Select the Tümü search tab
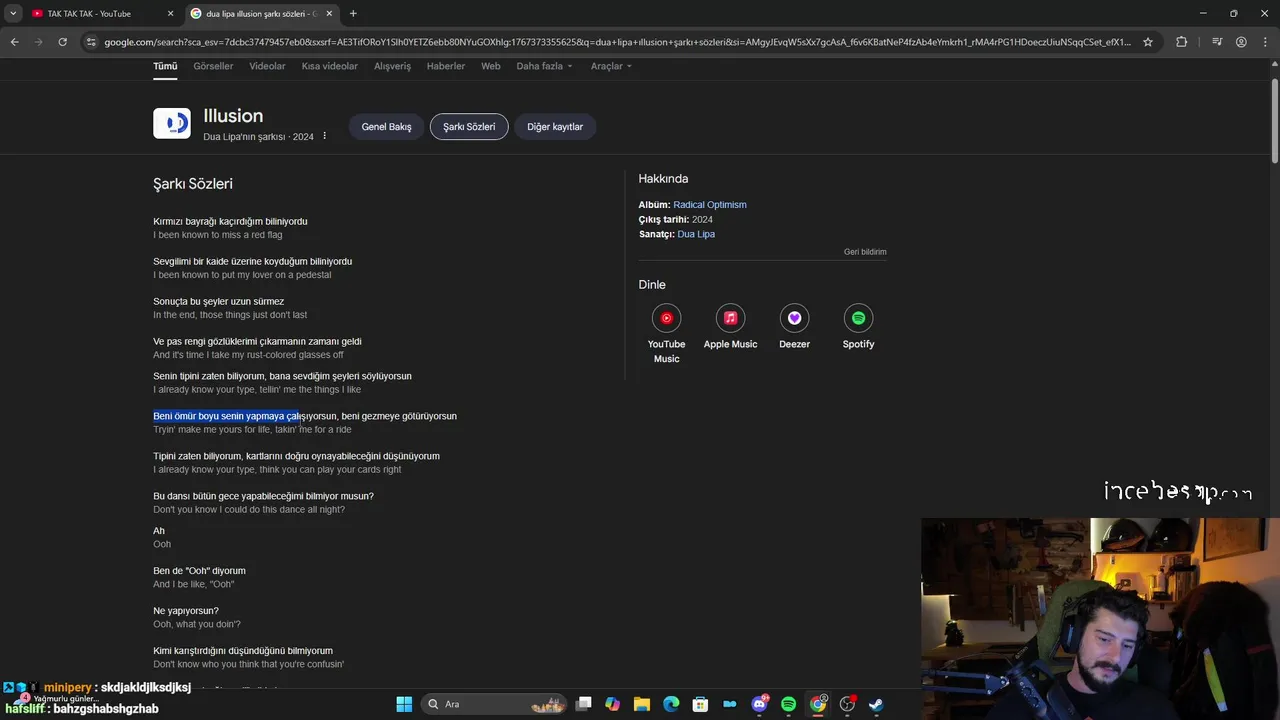Viewport: 1280px width, 720px height. point(165,66)
